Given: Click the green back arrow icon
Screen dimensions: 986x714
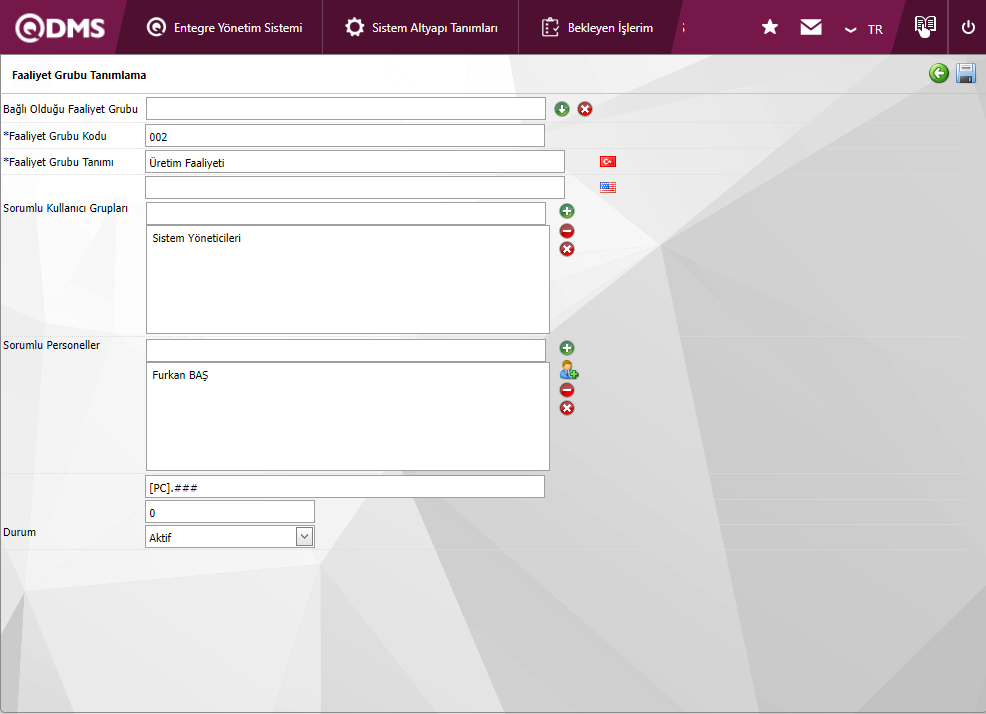Looking at the screenshot, I should pyautogui.click(x=938, y=73).
